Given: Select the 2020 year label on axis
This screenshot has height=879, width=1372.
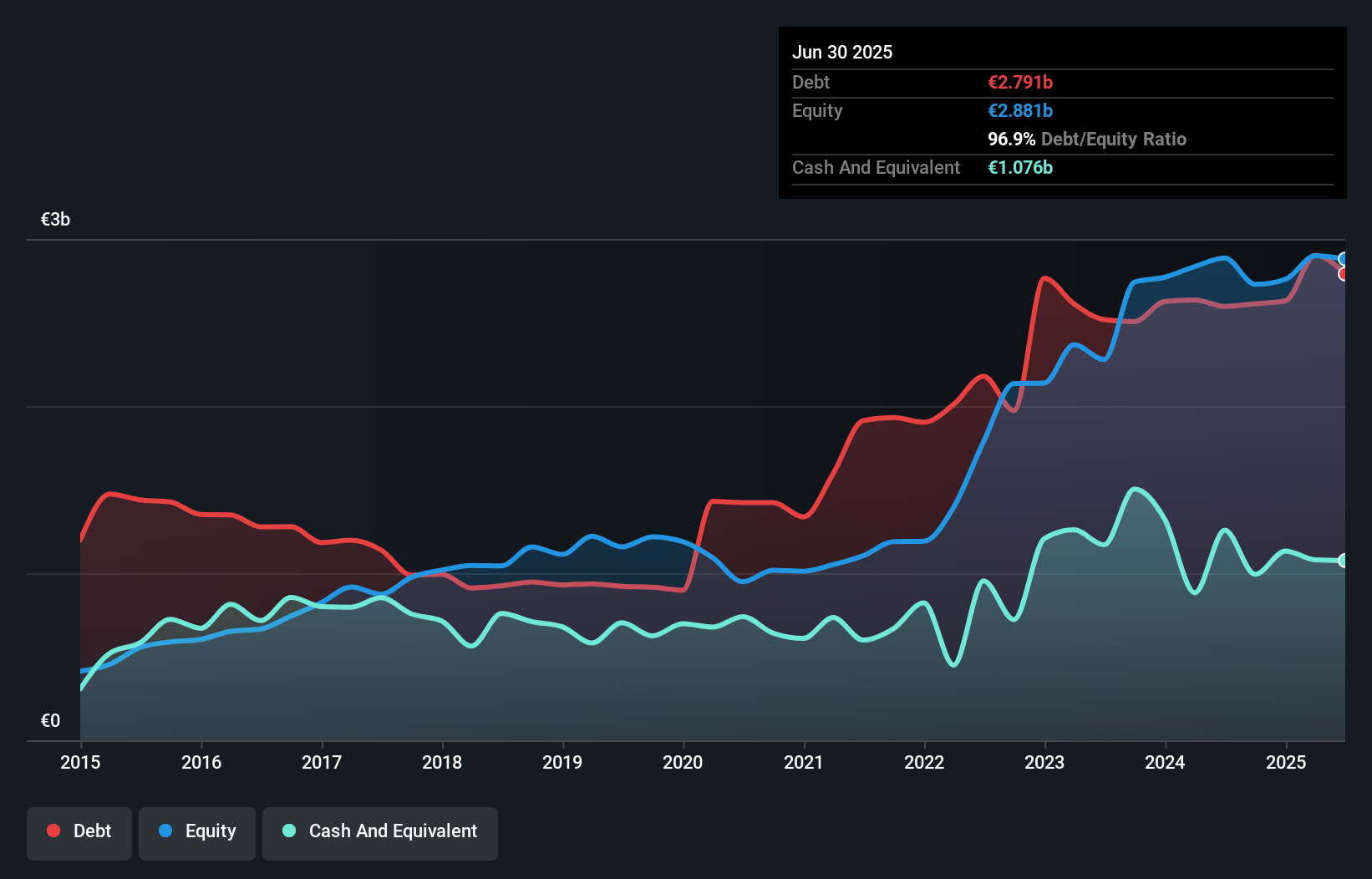Looking at the screenshot, I should (x=683, y=763).
